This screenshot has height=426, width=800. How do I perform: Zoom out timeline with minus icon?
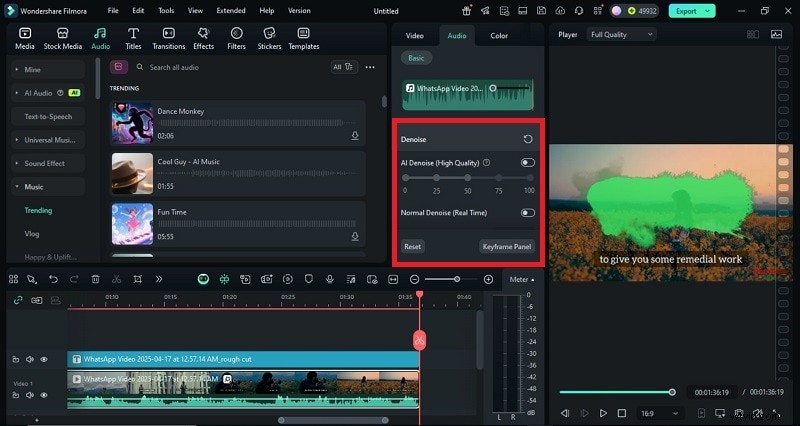(x=415, y=279)
